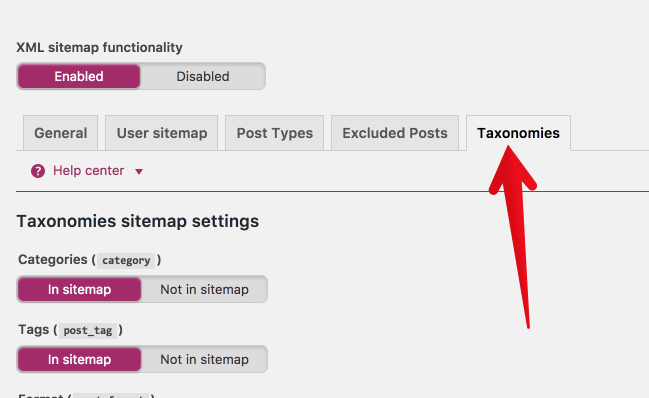Click the XML sitemap functionality label
The width and height of the screenshot is (649, 398).
pos(99,47)
